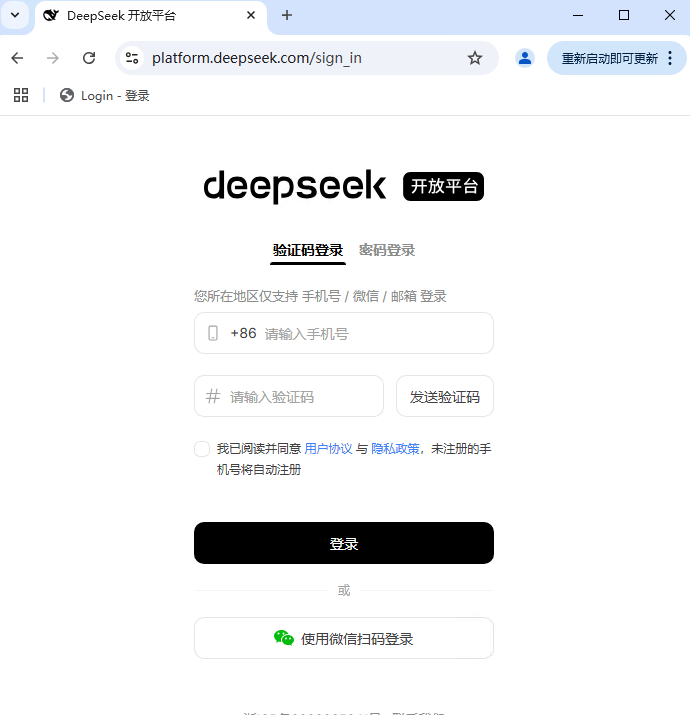Reload the page with refresh icon
The image size is (690, 715).
click(x=89, y=58)
